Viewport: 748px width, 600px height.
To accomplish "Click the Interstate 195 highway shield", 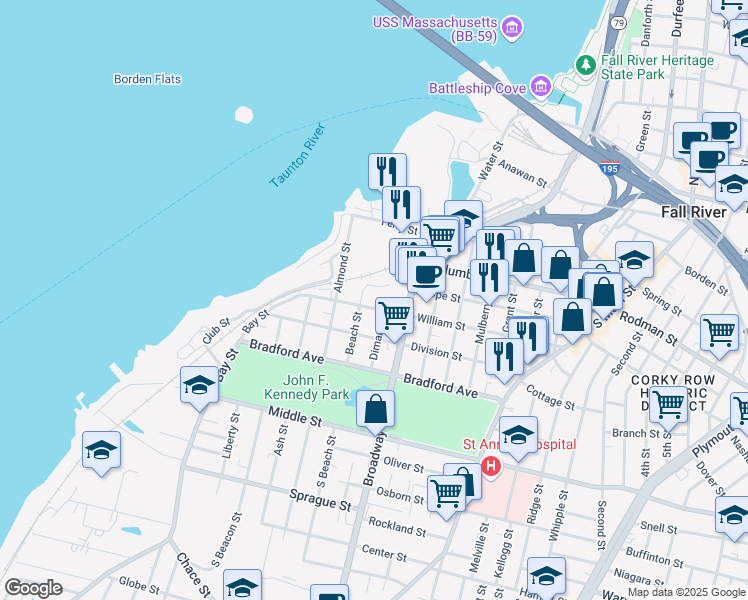I will pos(610,168).
